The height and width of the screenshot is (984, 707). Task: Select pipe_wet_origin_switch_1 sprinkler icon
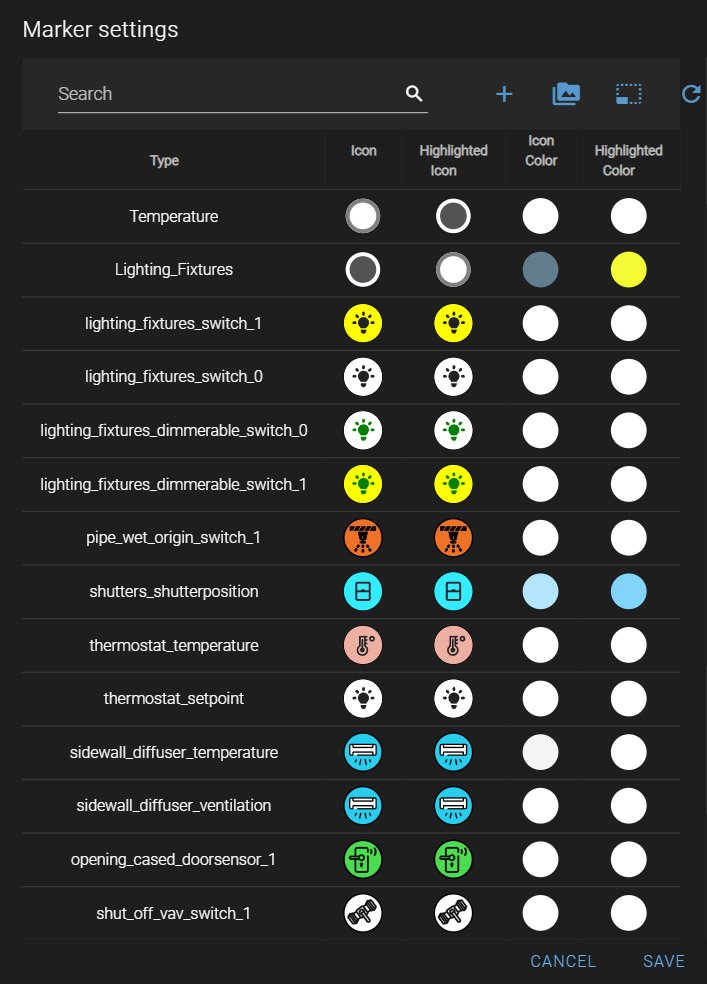363,538
